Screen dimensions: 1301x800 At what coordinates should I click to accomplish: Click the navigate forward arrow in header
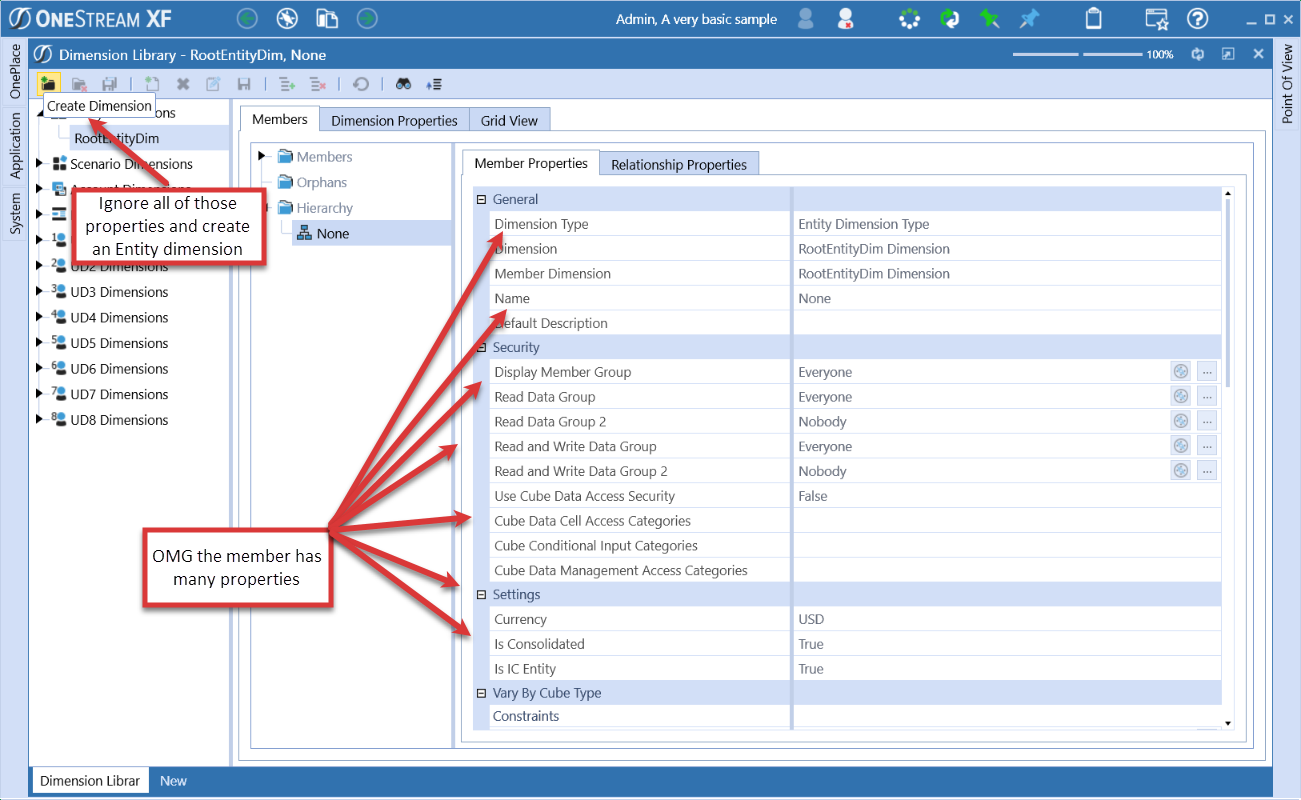coord(367,18)
